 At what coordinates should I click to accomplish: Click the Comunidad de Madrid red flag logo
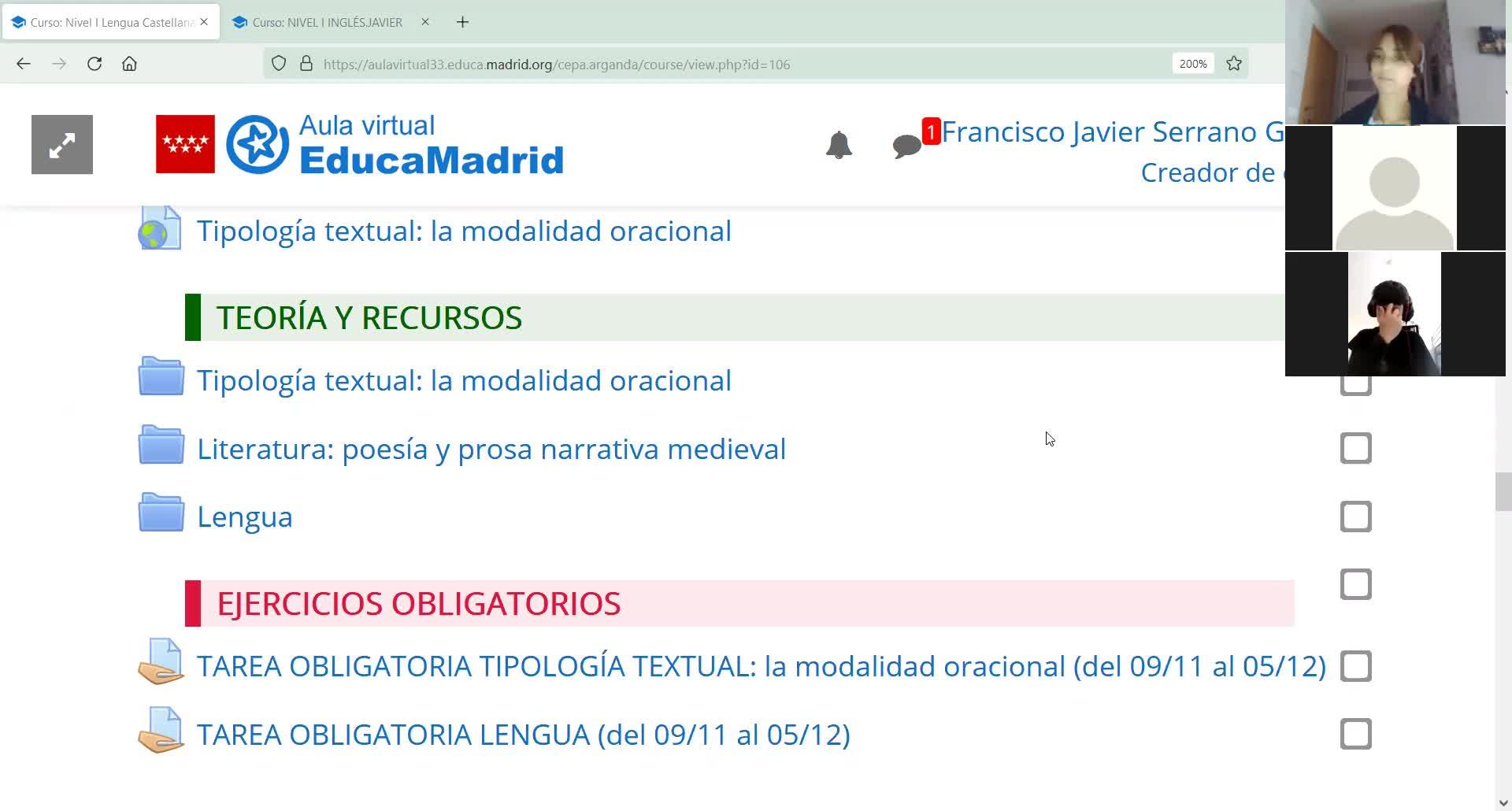[185, 144]
